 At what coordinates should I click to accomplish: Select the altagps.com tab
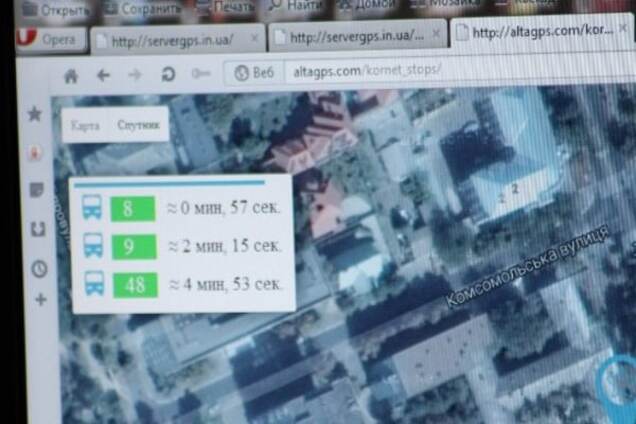pyautogui.click(x=540, y=32)
